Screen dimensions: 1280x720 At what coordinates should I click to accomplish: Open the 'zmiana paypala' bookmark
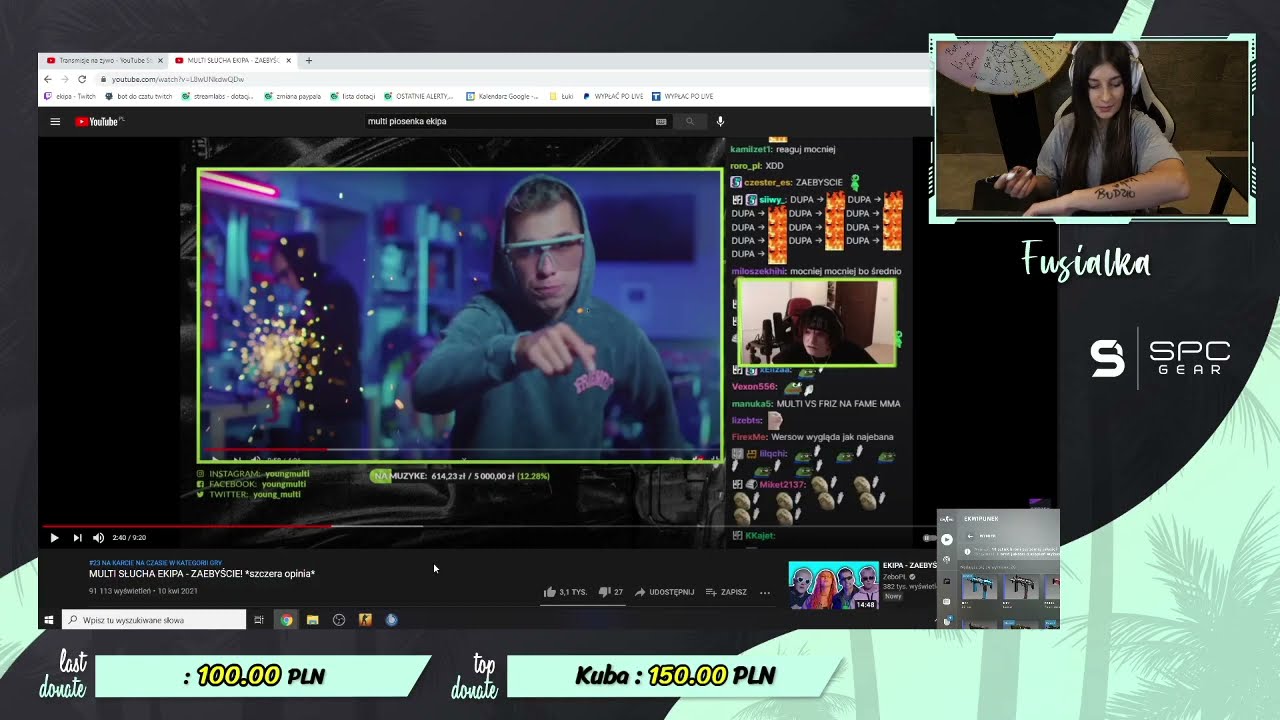pos(293,96)
